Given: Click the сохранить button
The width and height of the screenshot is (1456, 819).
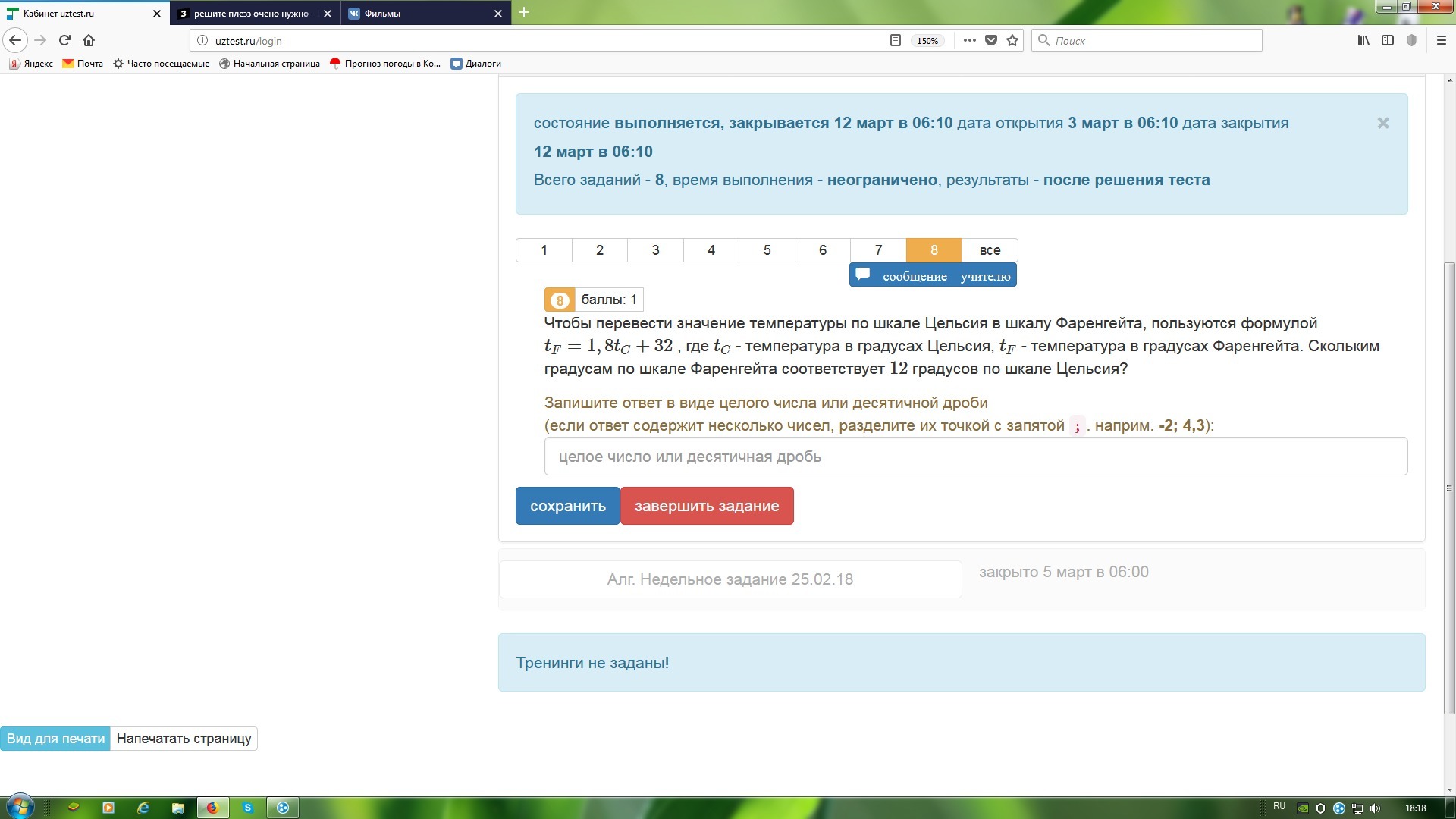Looking at the screenshot, I should pos(567,506).
